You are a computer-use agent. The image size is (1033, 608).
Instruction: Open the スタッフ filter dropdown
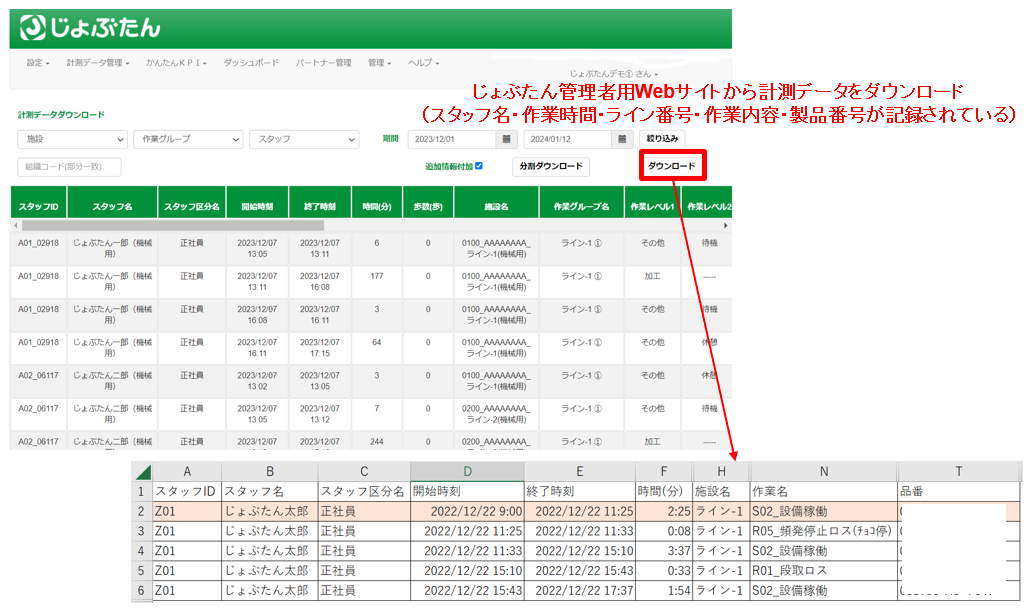pos(304,139)
